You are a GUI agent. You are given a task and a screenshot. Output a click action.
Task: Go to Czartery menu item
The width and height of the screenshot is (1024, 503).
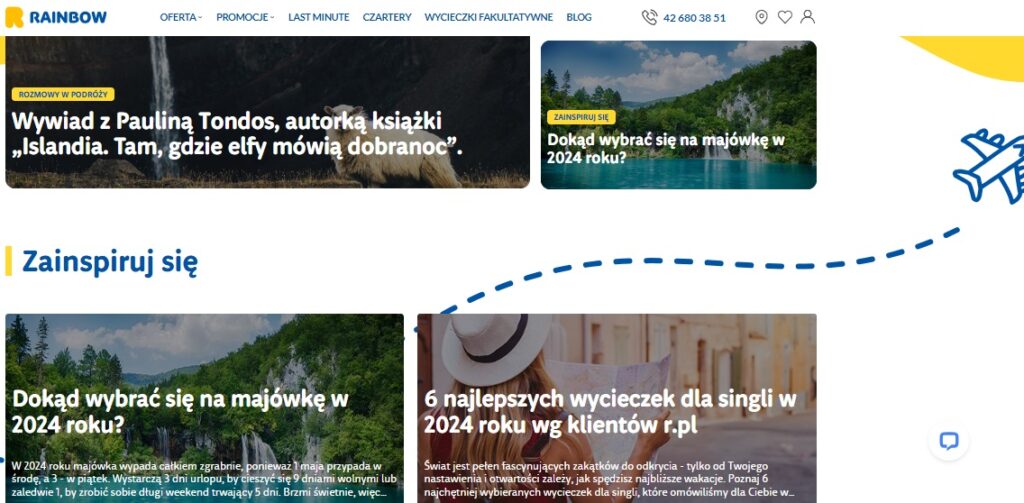click(387, 18)
